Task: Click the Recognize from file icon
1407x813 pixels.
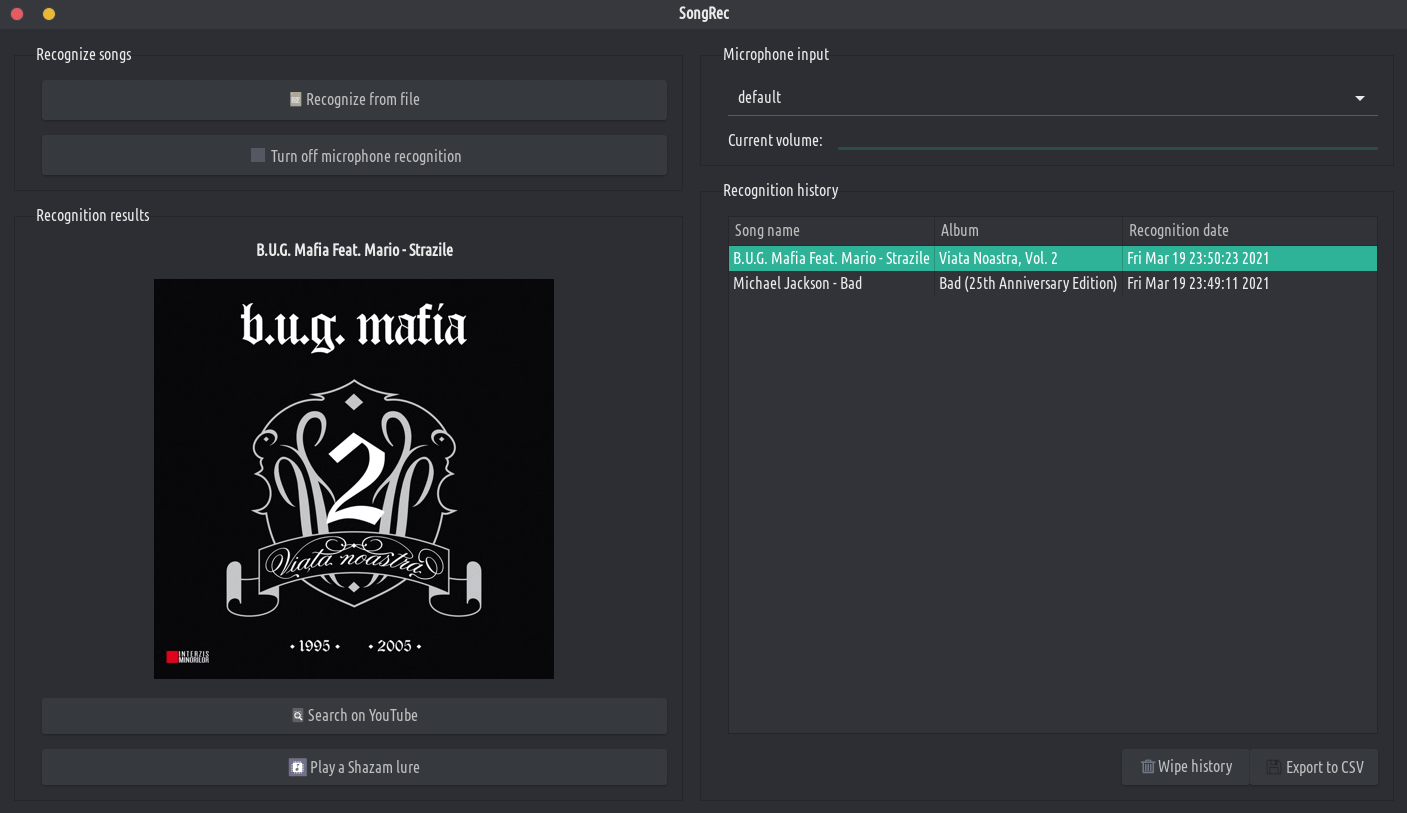Action: (295, 100)
